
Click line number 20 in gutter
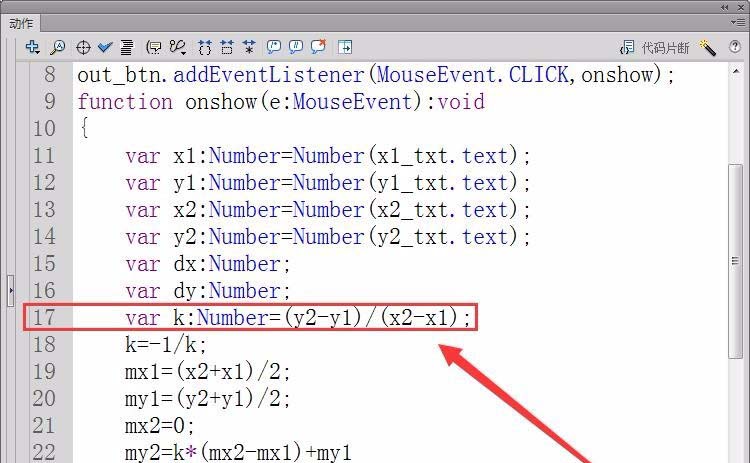44,398
